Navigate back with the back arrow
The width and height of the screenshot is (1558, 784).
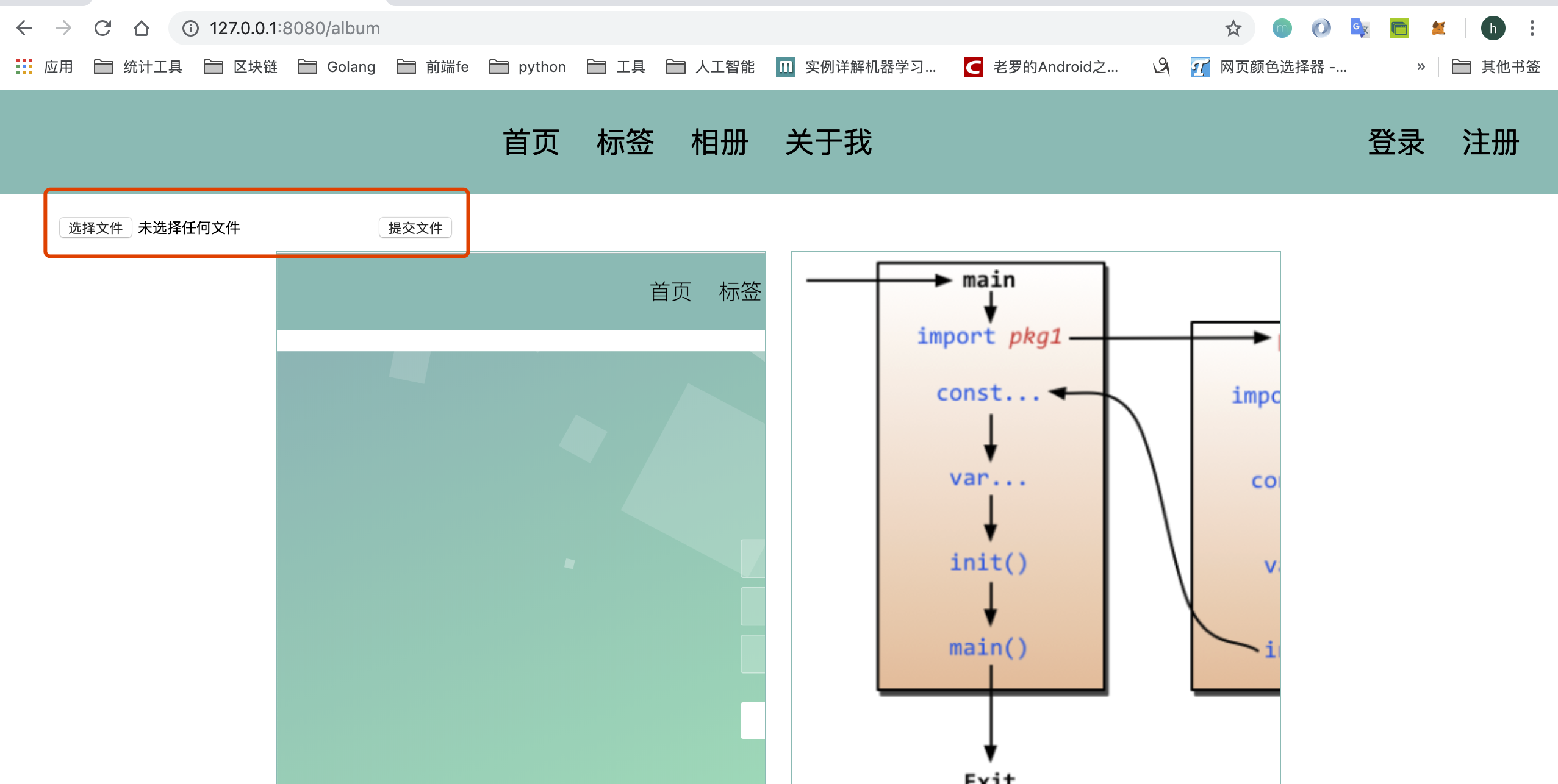coord(24,28)
